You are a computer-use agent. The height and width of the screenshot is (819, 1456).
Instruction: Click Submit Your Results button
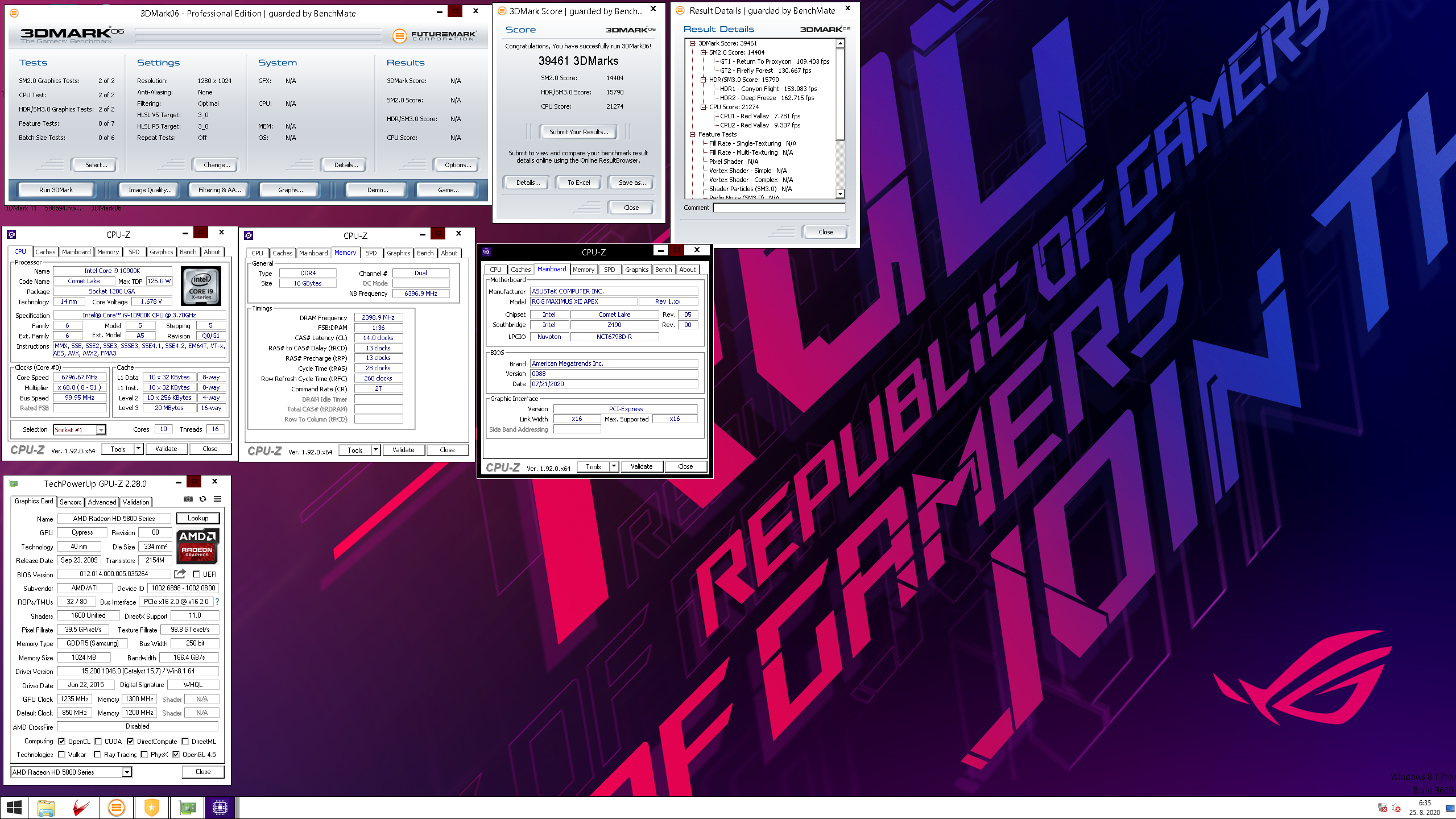578,132
